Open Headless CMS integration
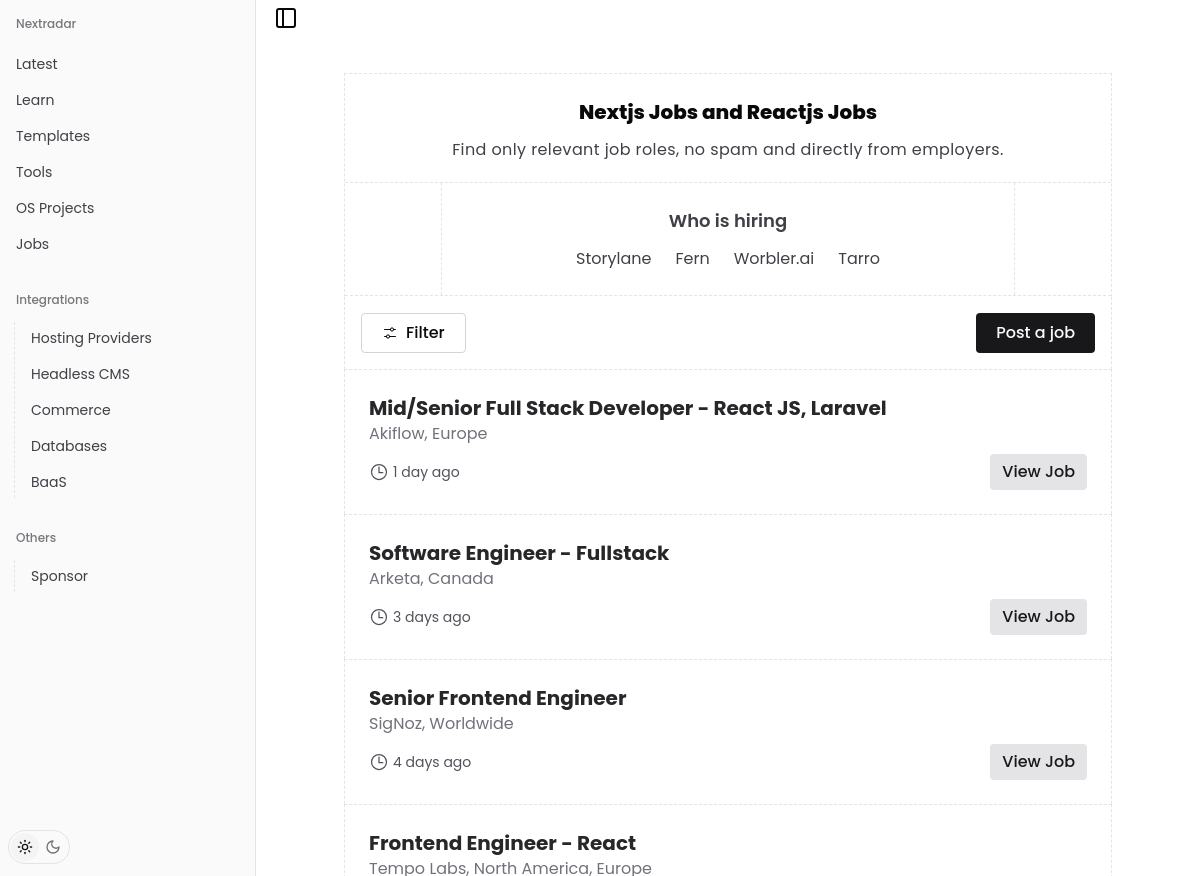 click(80, 374)
